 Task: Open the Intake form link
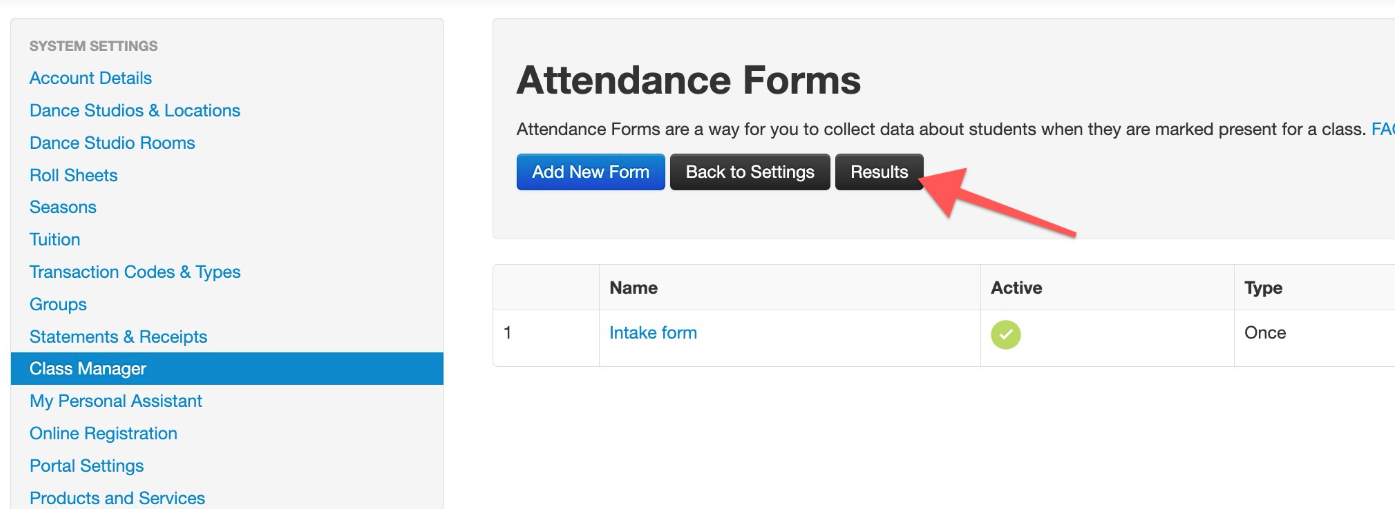click(x=653, y=333)
